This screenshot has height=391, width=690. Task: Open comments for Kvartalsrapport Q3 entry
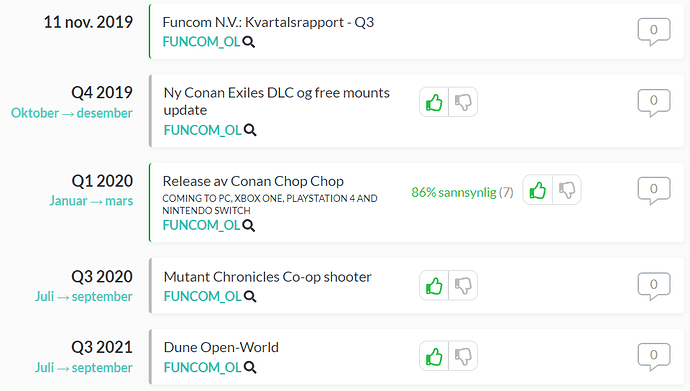pos(654,31)
